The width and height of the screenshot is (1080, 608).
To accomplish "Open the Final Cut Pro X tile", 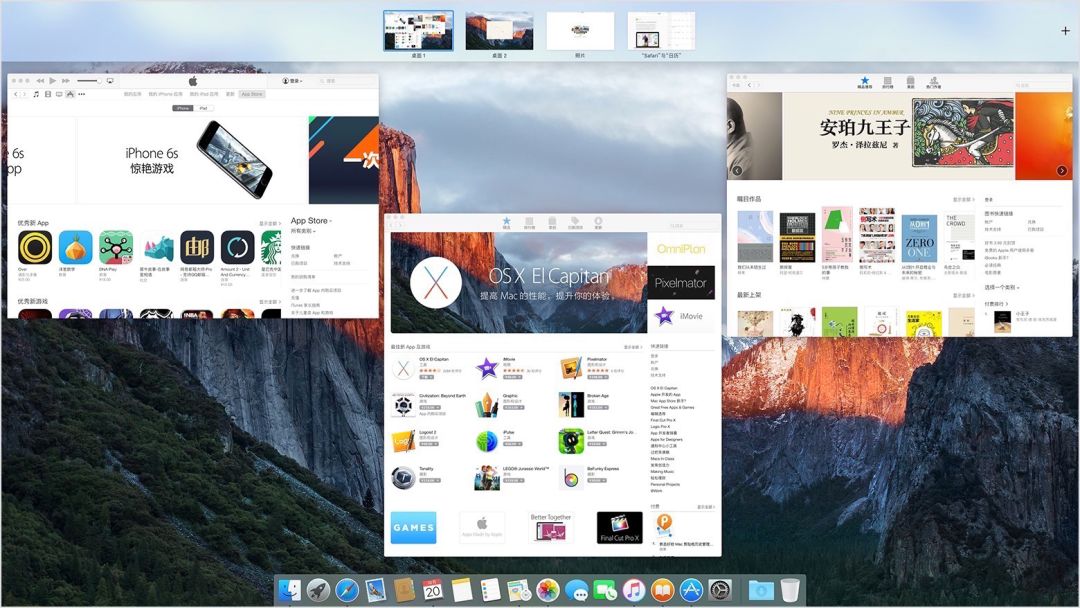I will 619,527.
